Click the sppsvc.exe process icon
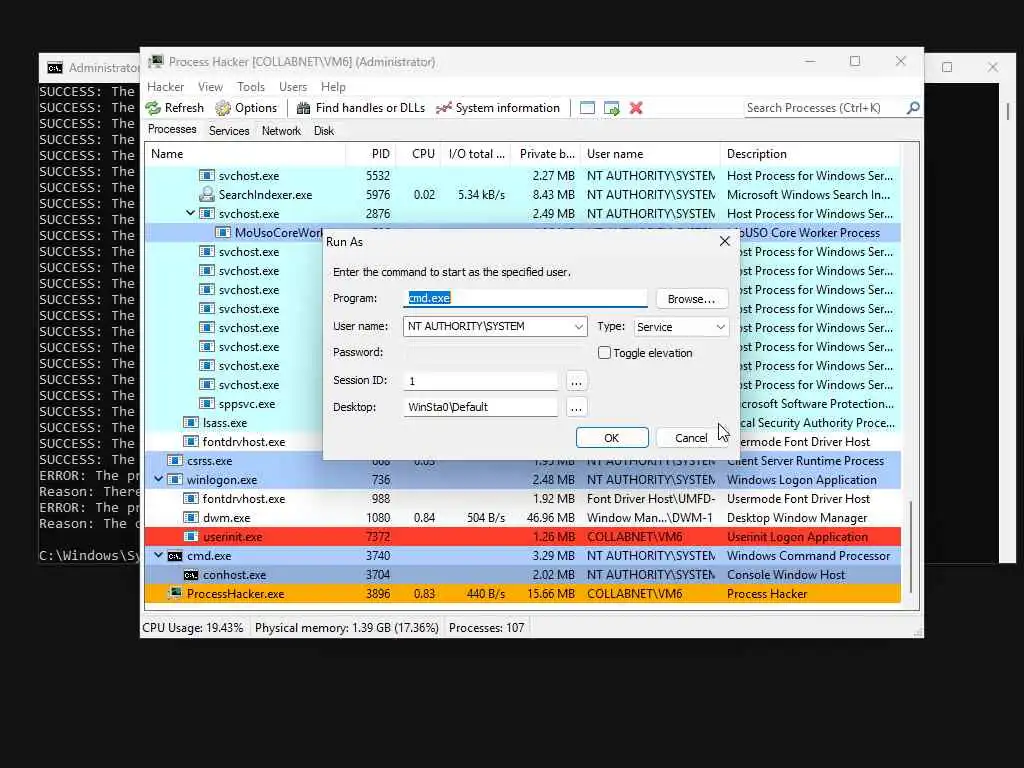 pos(207,404)
